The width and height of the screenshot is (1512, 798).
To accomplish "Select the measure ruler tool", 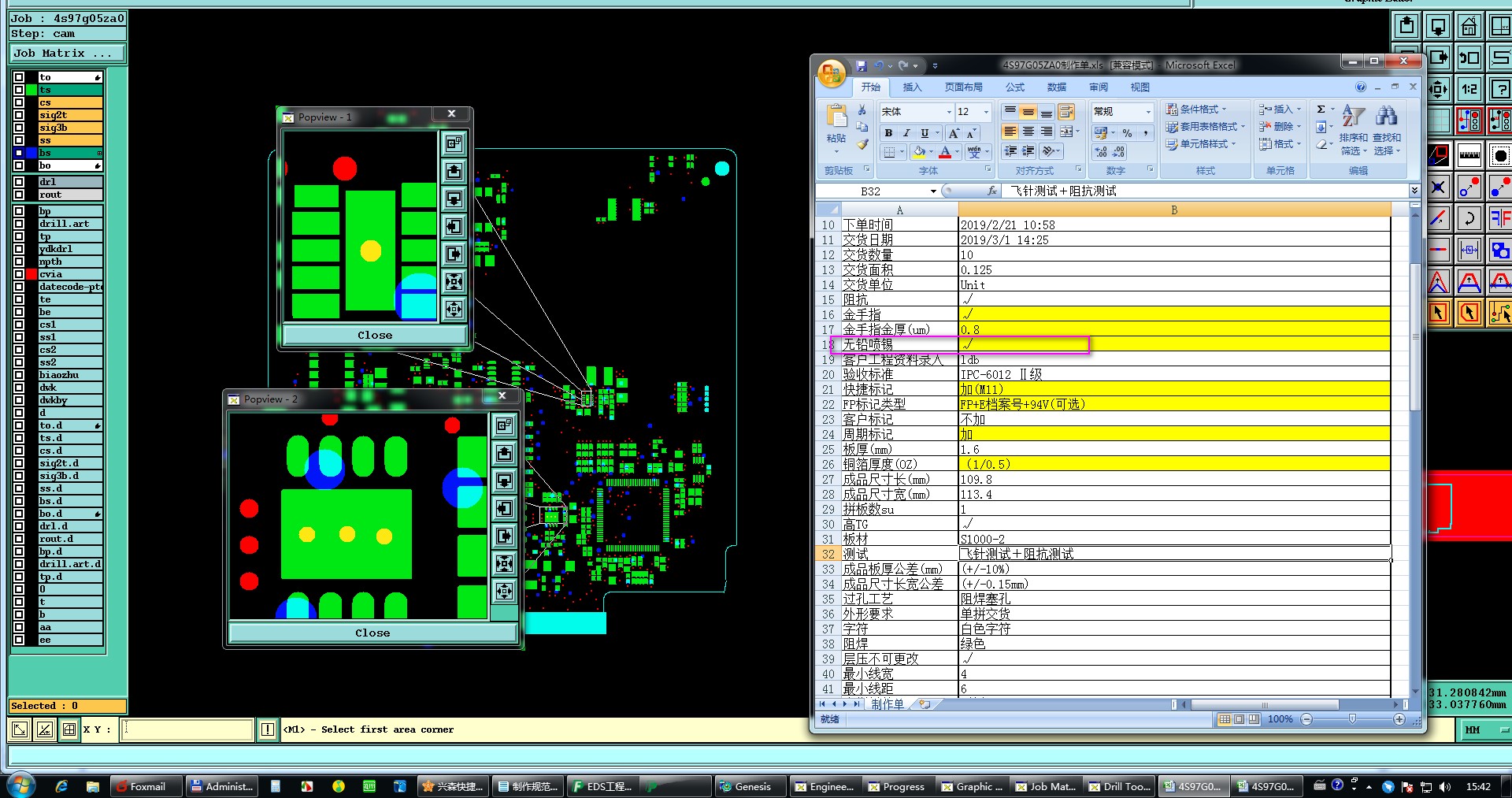I will (1469, 155).
